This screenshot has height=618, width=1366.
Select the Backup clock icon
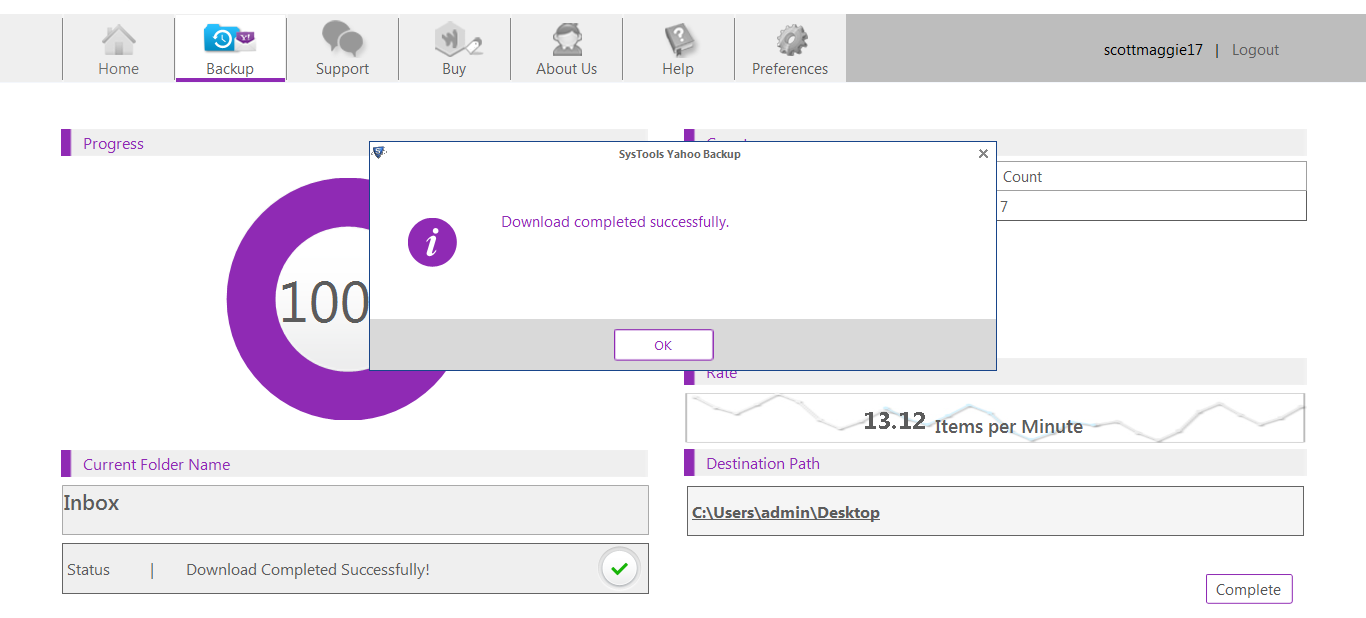click(230, 38)
